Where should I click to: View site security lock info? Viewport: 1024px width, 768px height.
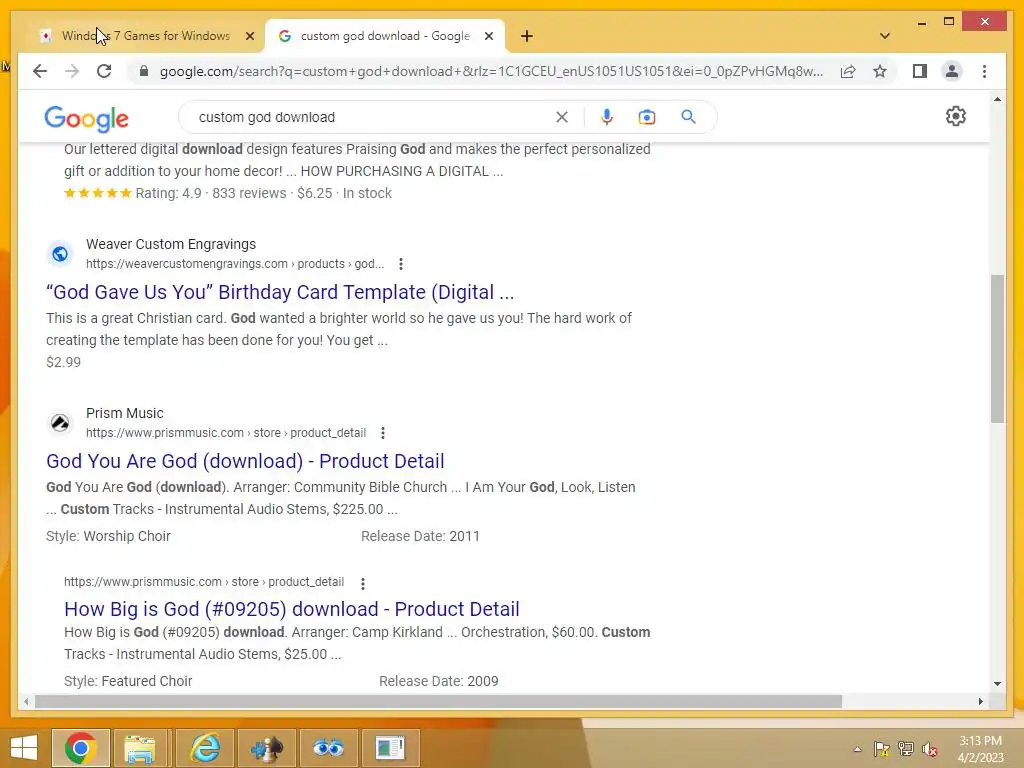[x=144, y=71]
